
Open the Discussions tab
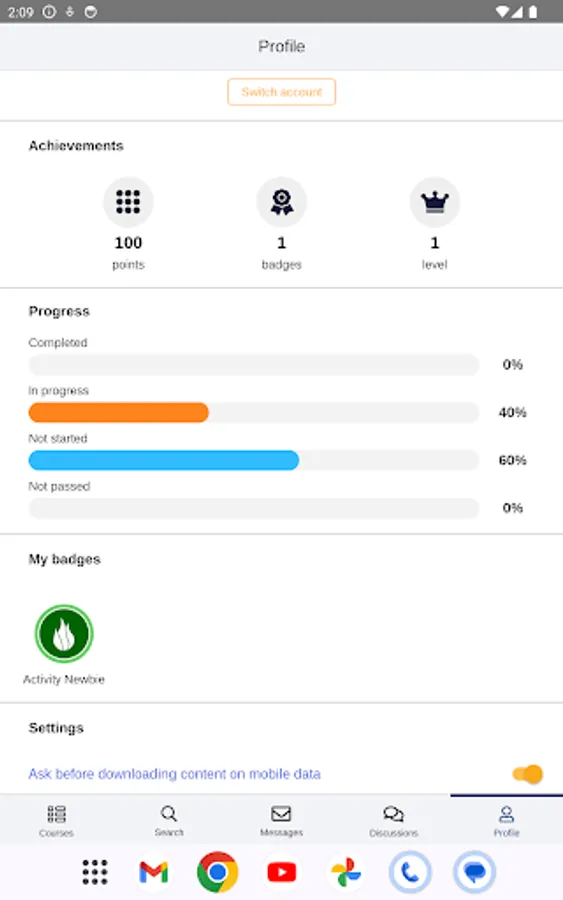coord(394,821)
